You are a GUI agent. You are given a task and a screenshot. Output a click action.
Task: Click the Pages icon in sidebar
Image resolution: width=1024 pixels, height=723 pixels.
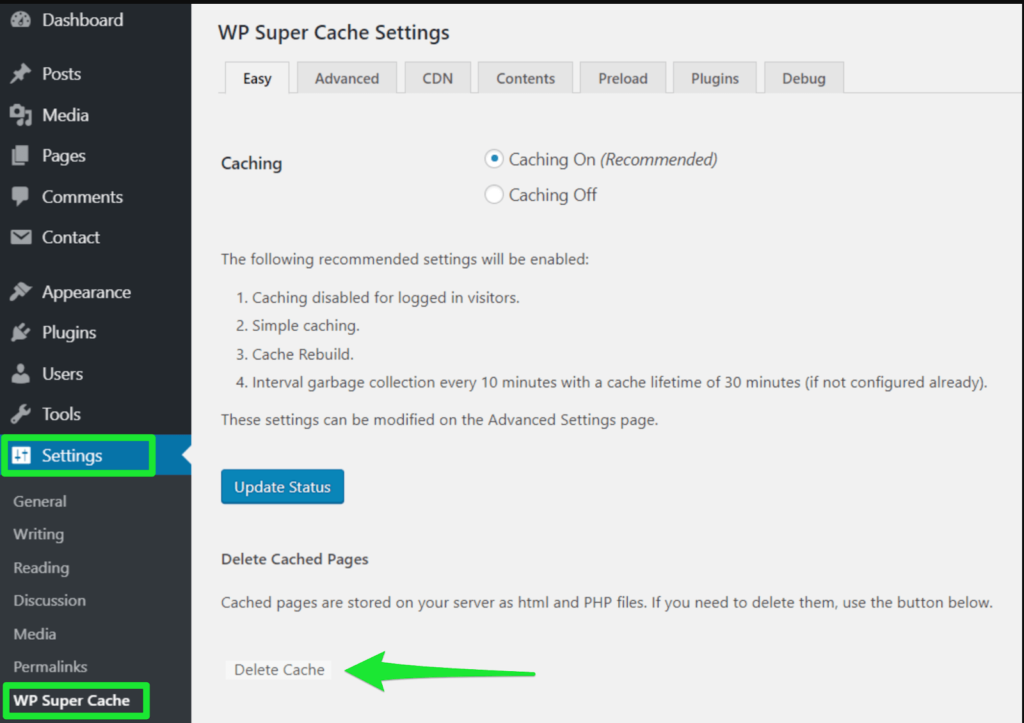[20, 155]
